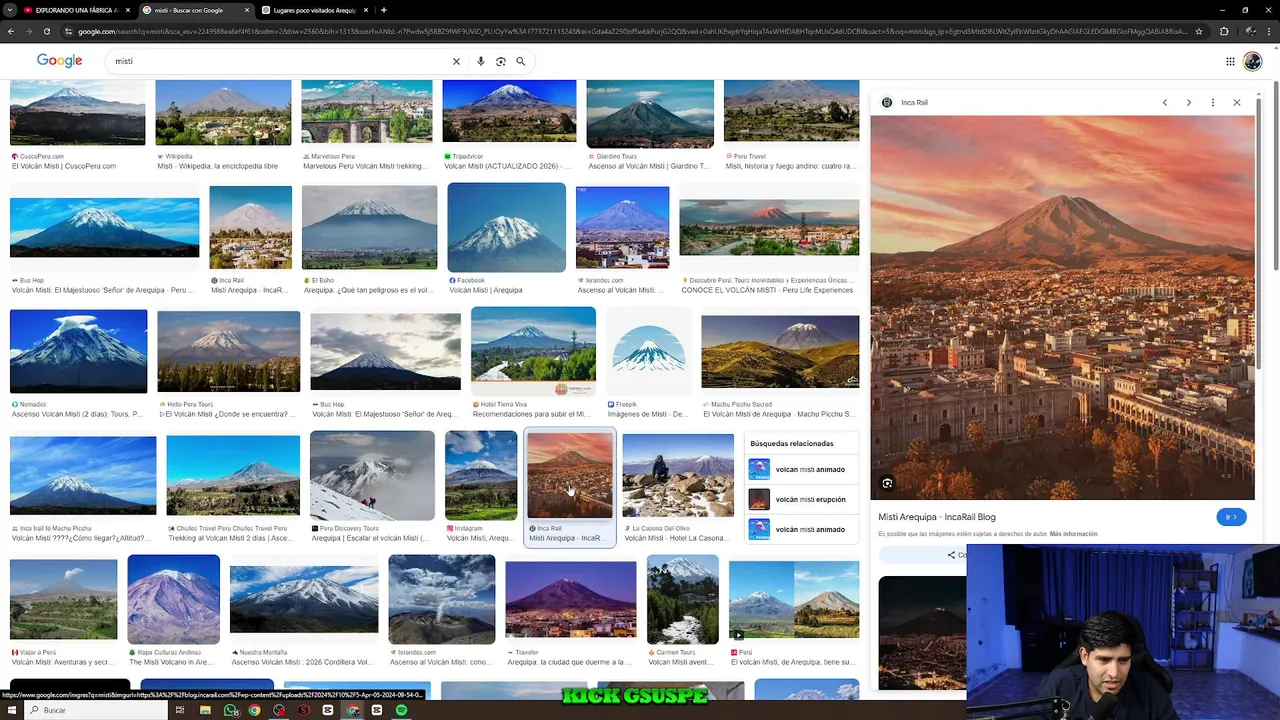Open Google Lens image search icon in search bar
The width and height of the screenshot is (1280, 720).
coord(501,61)
